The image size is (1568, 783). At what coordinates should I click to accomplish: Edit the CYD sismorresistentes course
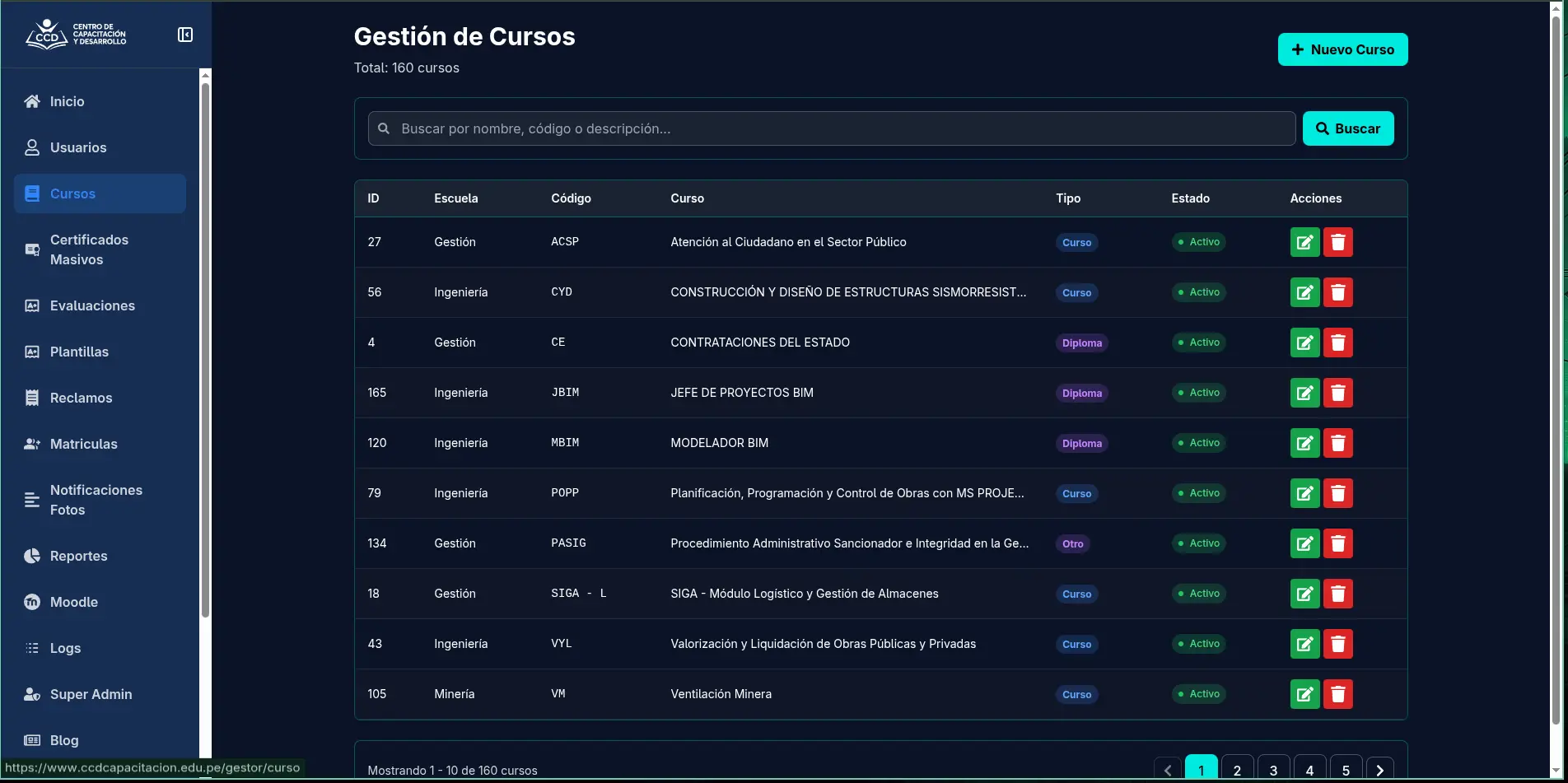click(1304, 292)
